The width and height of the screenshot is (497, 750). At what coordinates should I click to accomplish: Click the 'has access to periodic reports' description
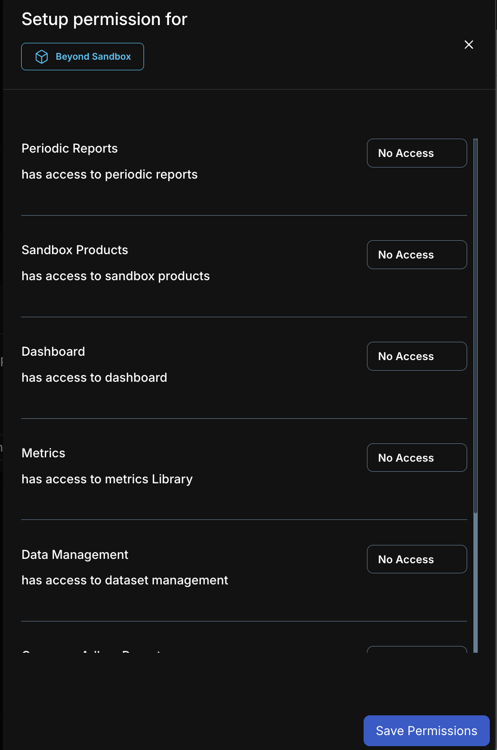click(110, 174)
